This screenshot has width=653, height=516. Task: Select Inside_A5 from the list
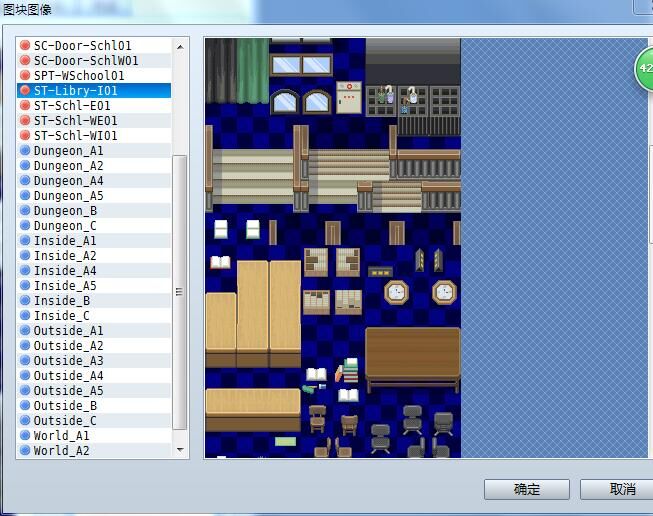[x=94, y=285]
